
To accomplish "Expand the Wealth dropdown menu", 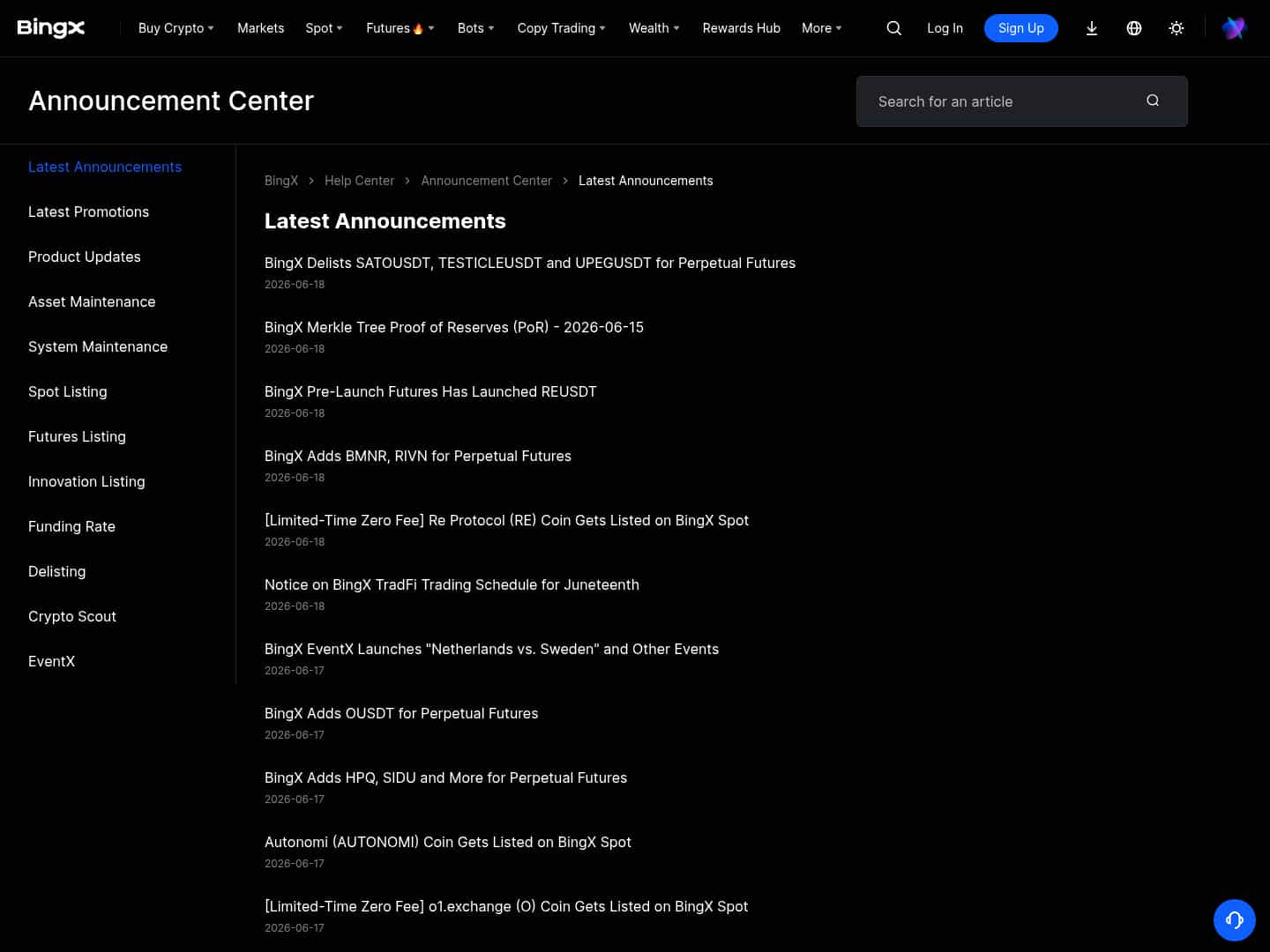I will (x=654, y=28).
